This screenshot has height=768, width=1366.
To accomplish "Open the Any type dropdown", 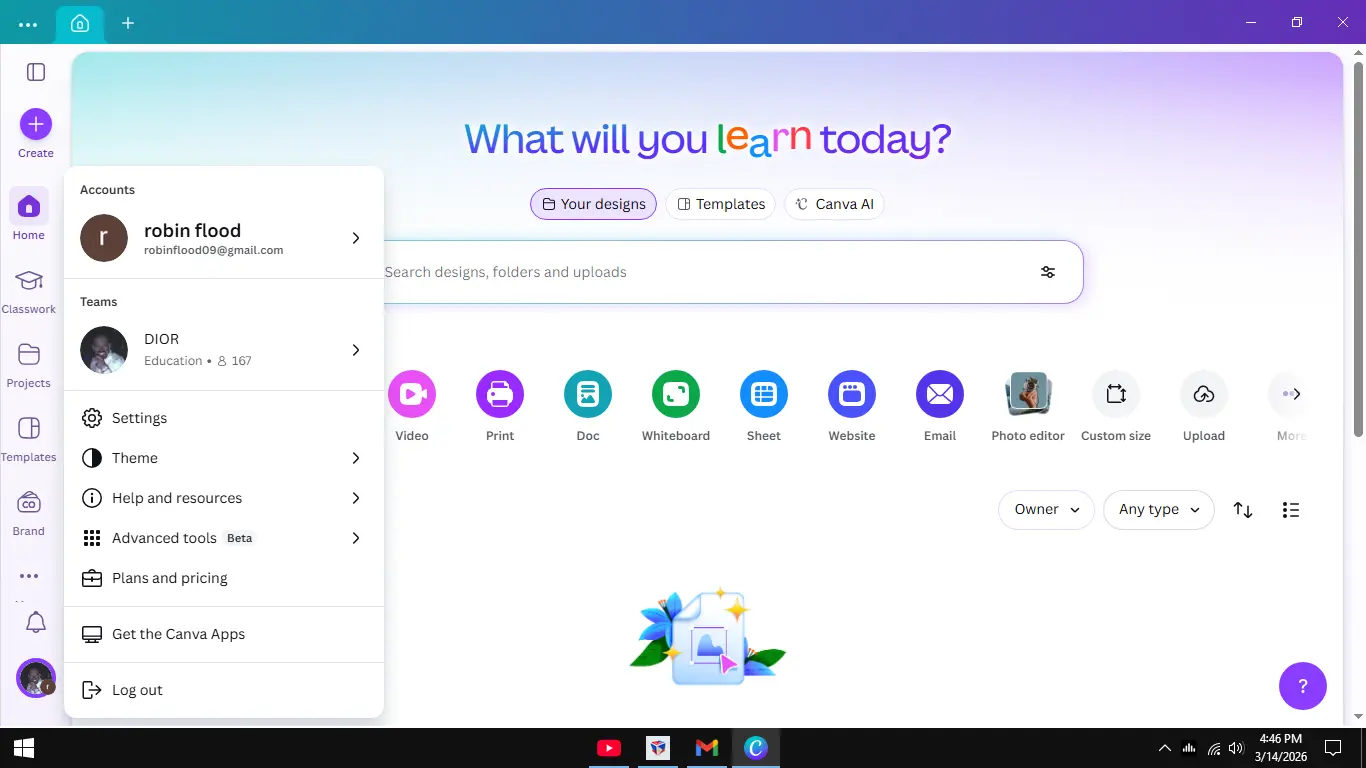I will [x=1159, y=510].
